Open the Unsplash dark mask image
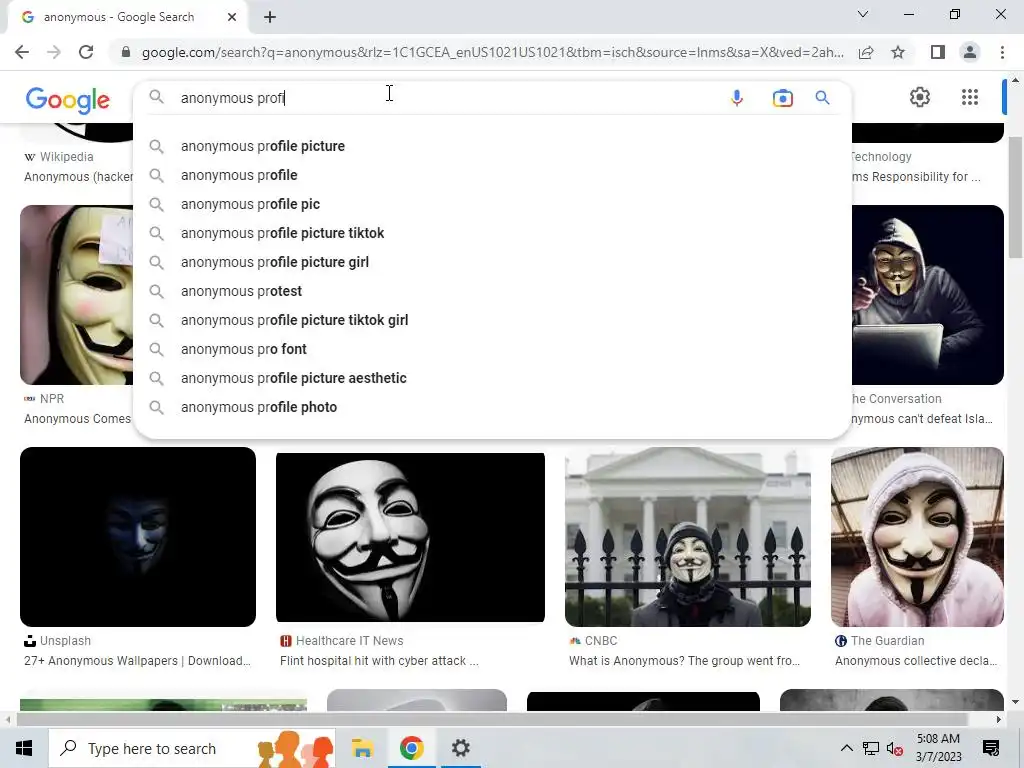The width and height of the screenshot is (1024, 768). click(x=138, y=537)
